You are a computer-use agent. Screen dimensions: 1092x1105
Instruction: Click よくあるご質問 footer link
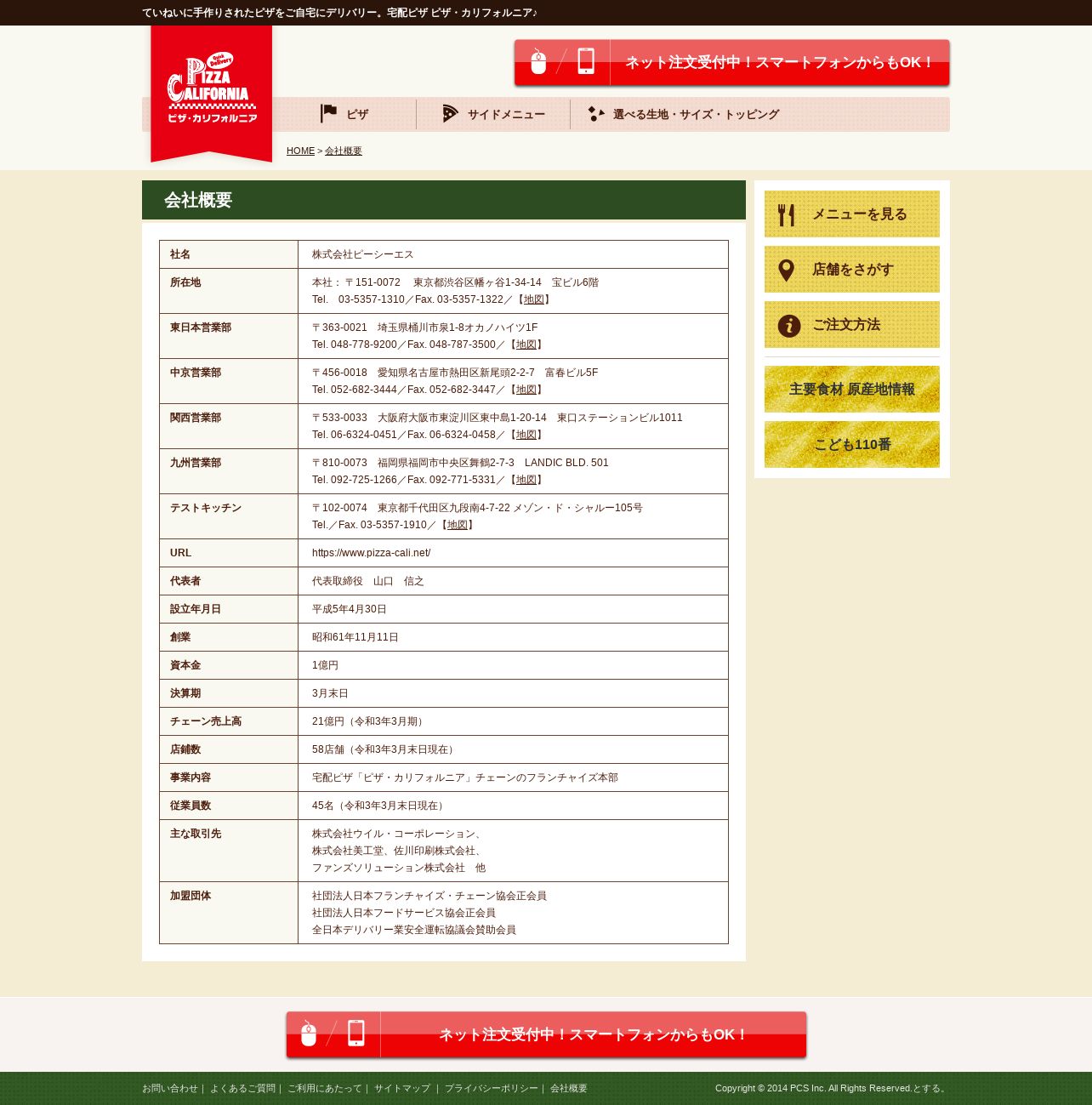pos(243,1088)
